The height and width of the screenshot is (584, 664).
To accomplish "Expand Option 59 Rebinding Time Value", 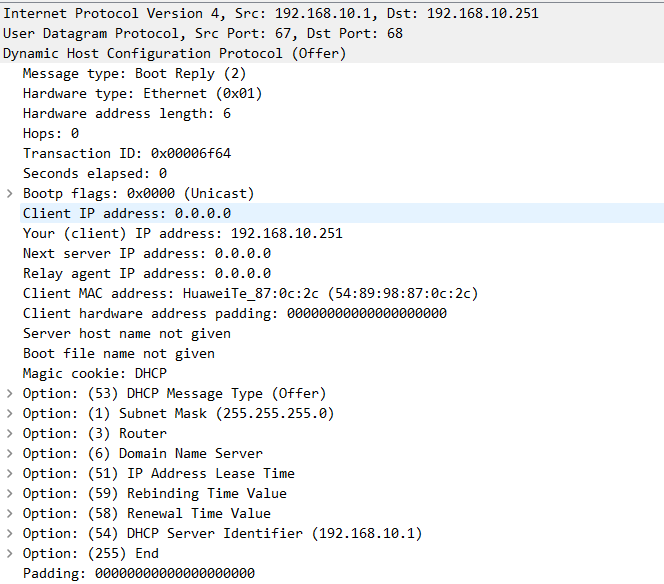I will [x=10, y=493].
